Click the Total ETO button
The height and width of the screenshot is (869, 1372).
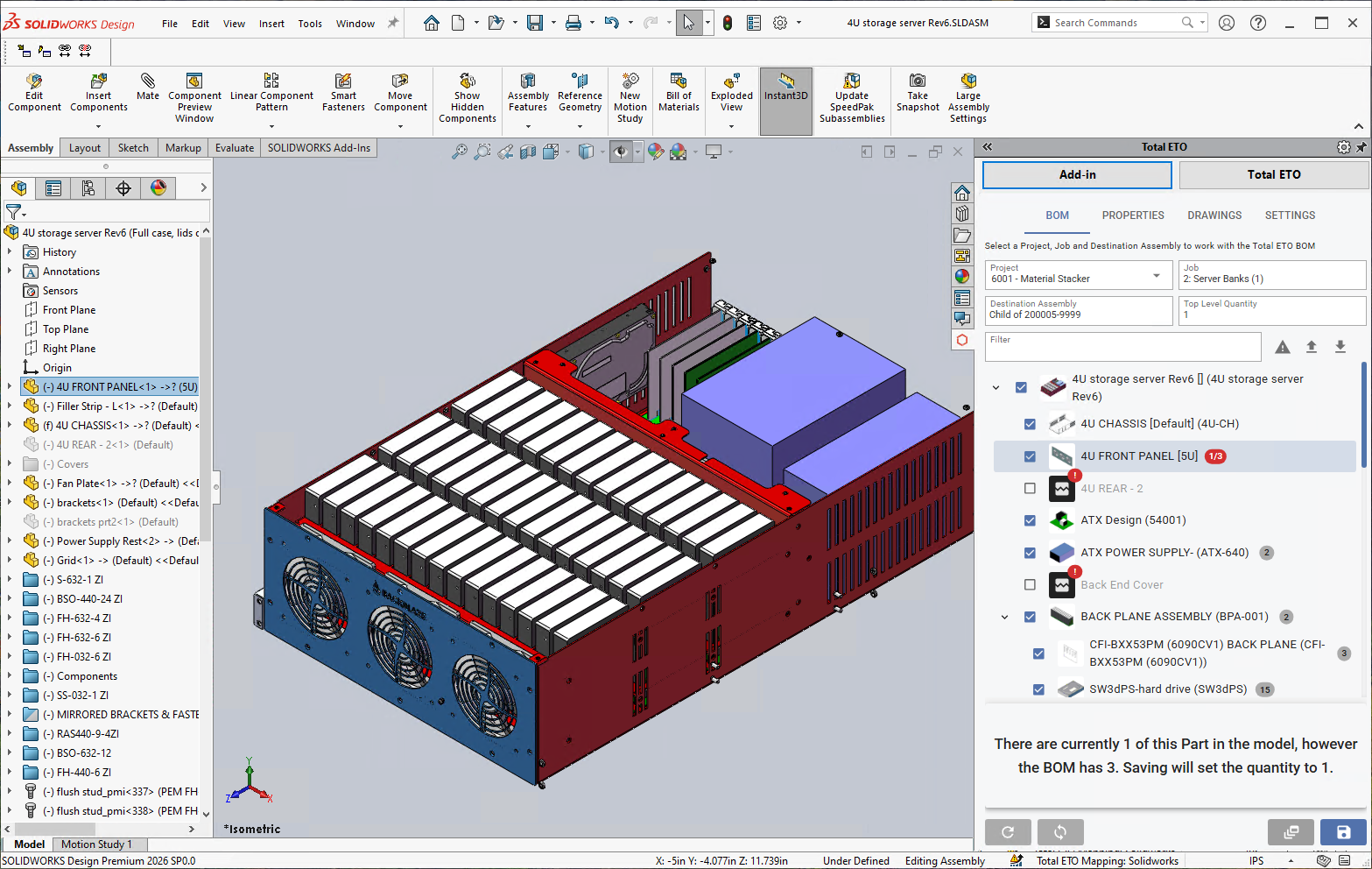click(x=1273, y=175)
